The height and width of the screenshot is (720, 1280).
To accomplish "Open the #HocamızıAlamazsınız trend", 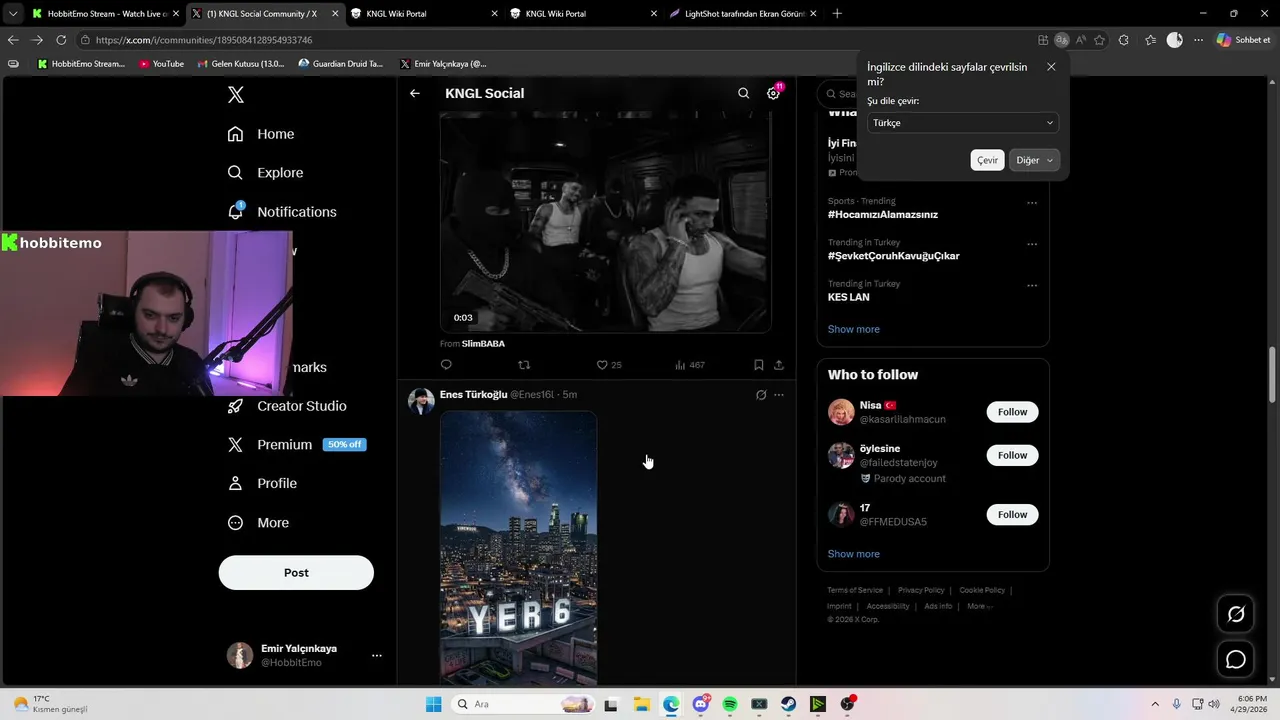I will pyautogui.click(x=883, y=215).
